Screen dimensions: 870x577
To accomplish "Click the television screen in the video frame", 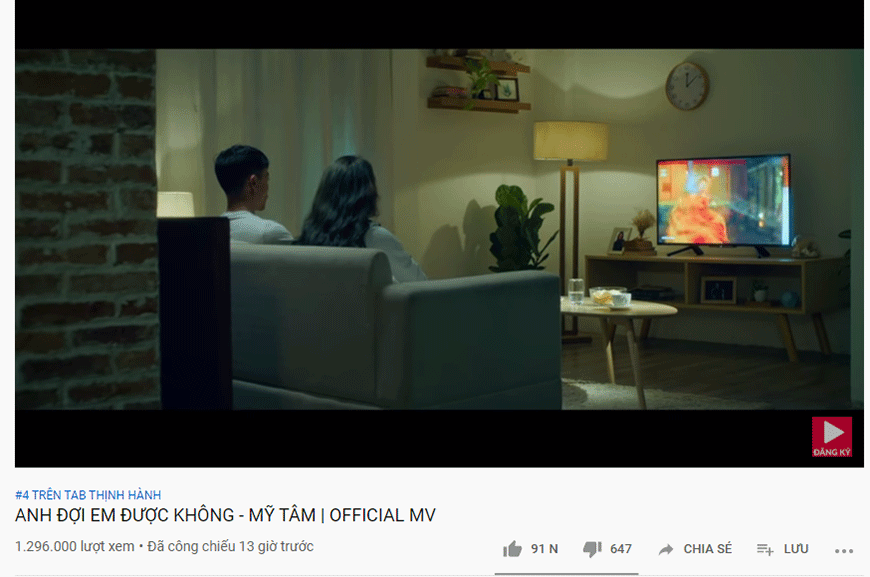I will [x=723, y=201].
